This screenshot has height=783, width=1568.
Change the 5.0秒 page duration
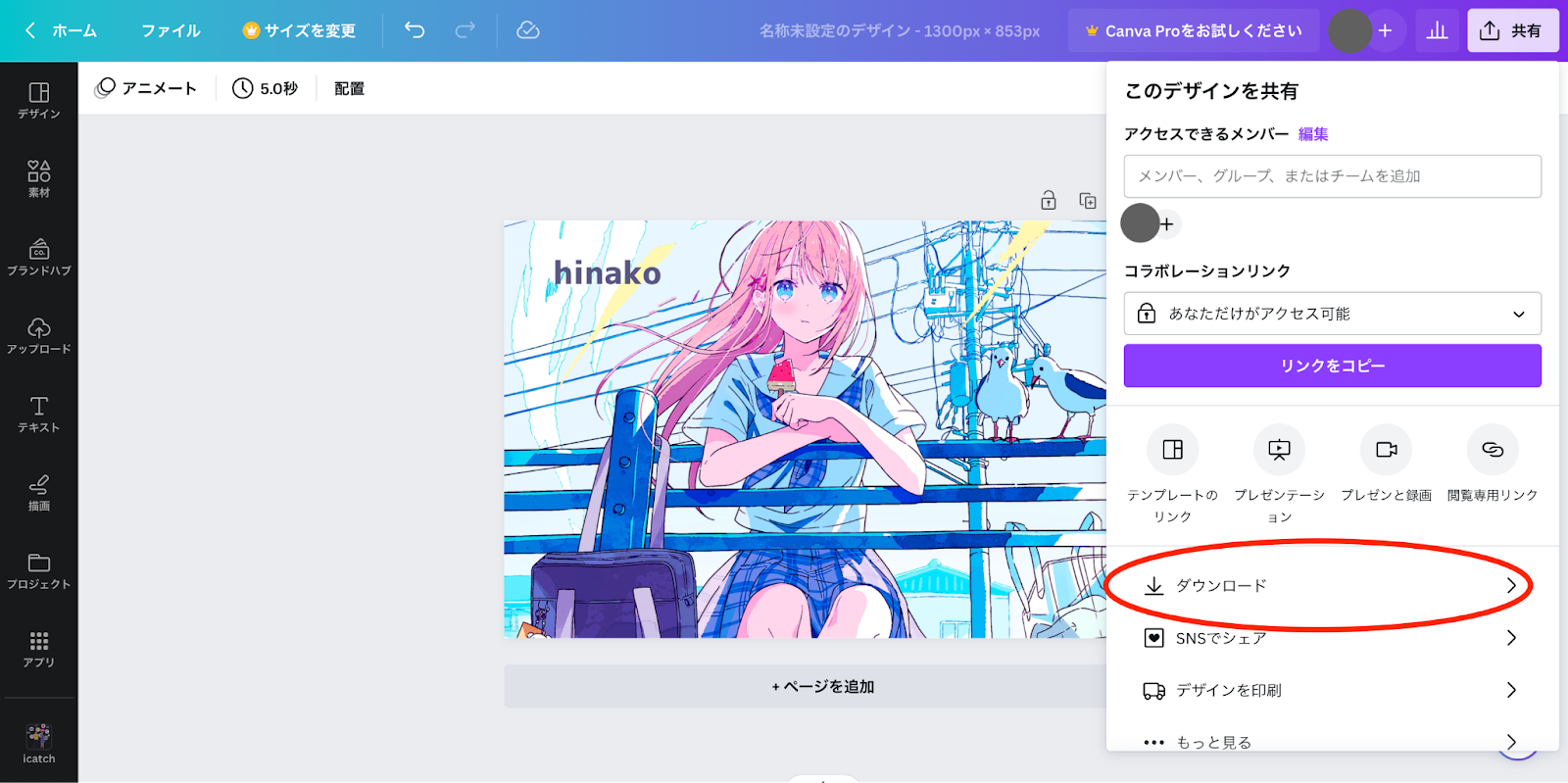click(x=266, y=88)
